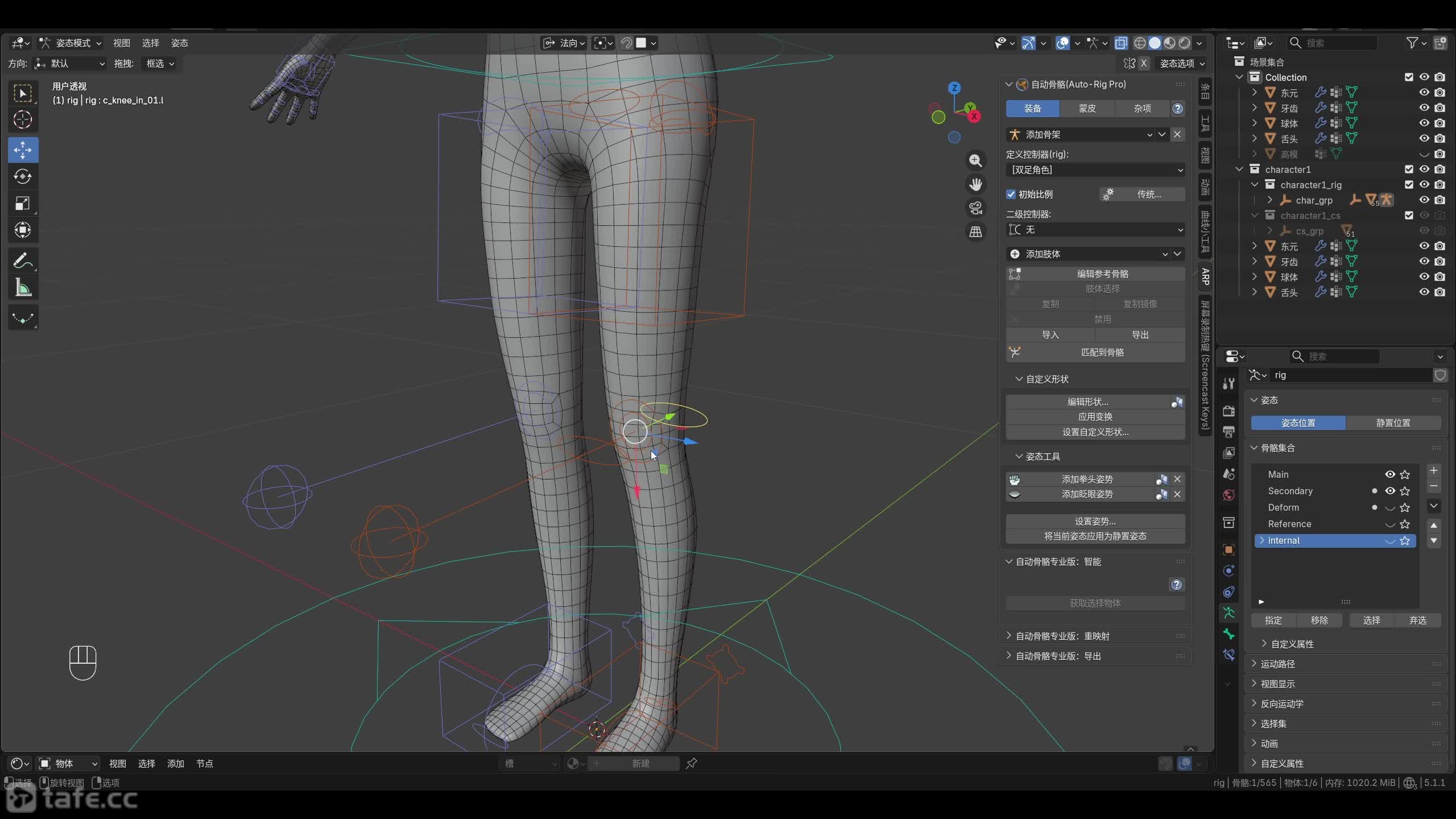Open 视图 menu in viewport header
Image resolution: width=1456 pixels, height=819 pixels.
[x=122, y=43]
